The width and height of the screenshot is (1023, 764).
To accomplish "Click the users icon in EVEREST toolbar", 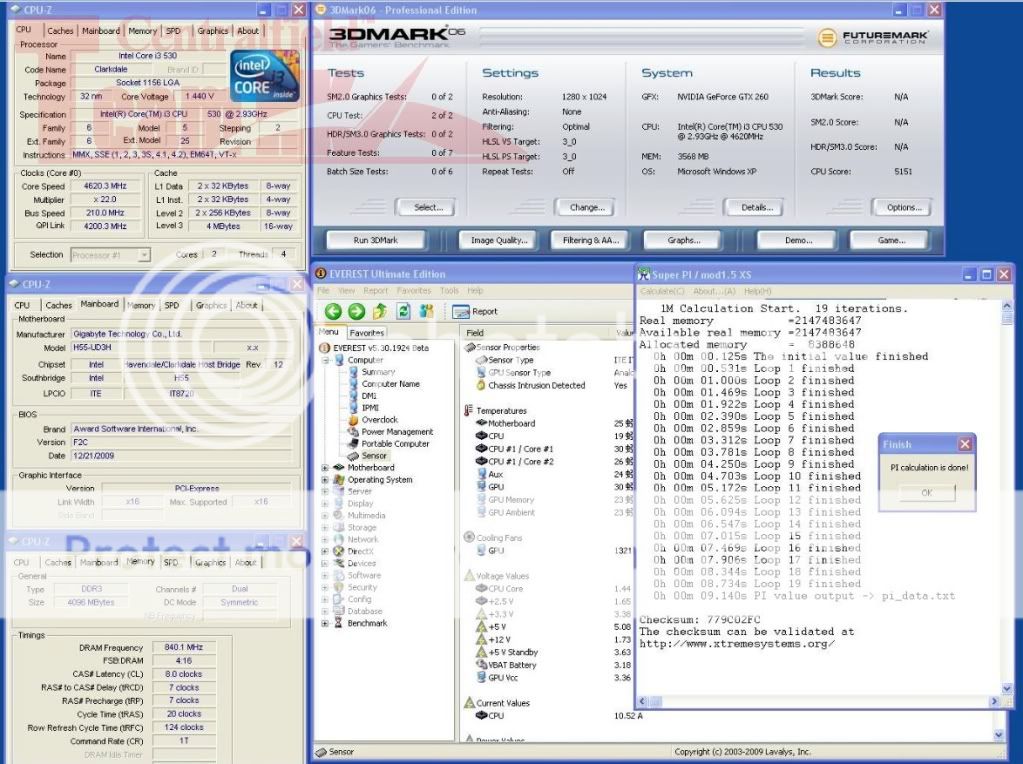I will (427, 311).
